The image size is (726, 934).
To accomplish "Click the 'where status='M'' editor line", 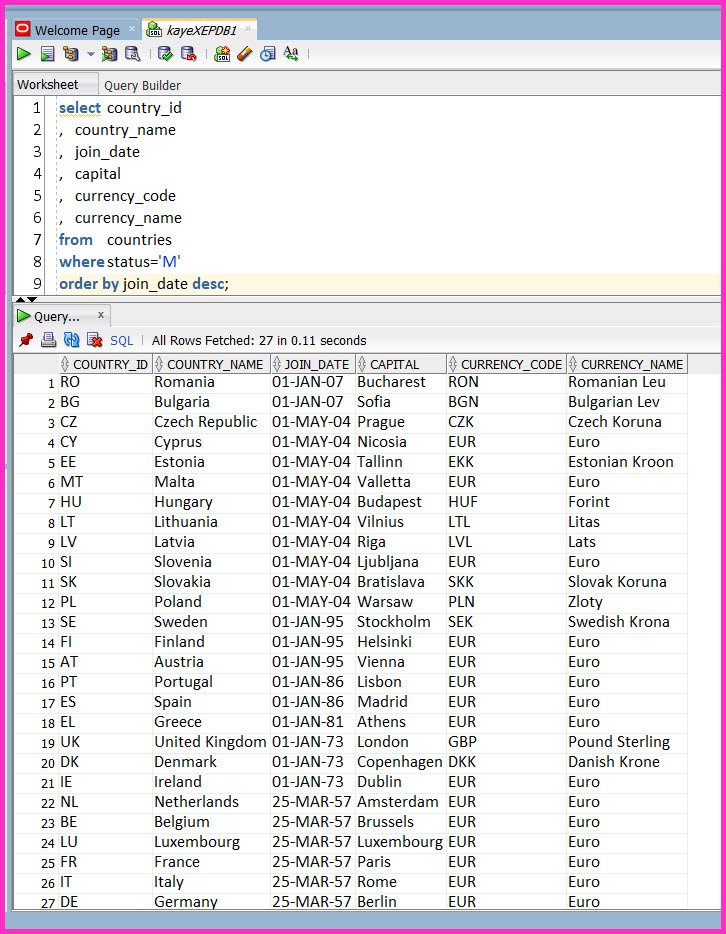I will click(x=120, y=261).
